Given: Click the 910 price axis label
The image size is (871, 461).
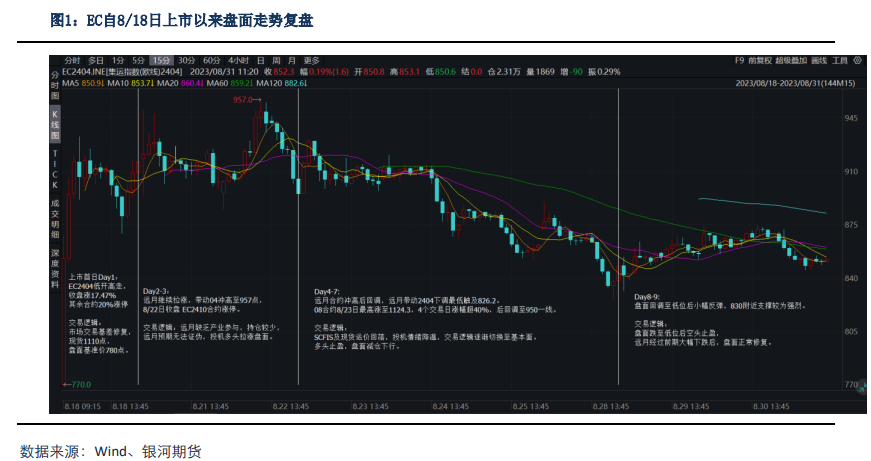Looking at the screenshot, I should click(x=851, y=172).
